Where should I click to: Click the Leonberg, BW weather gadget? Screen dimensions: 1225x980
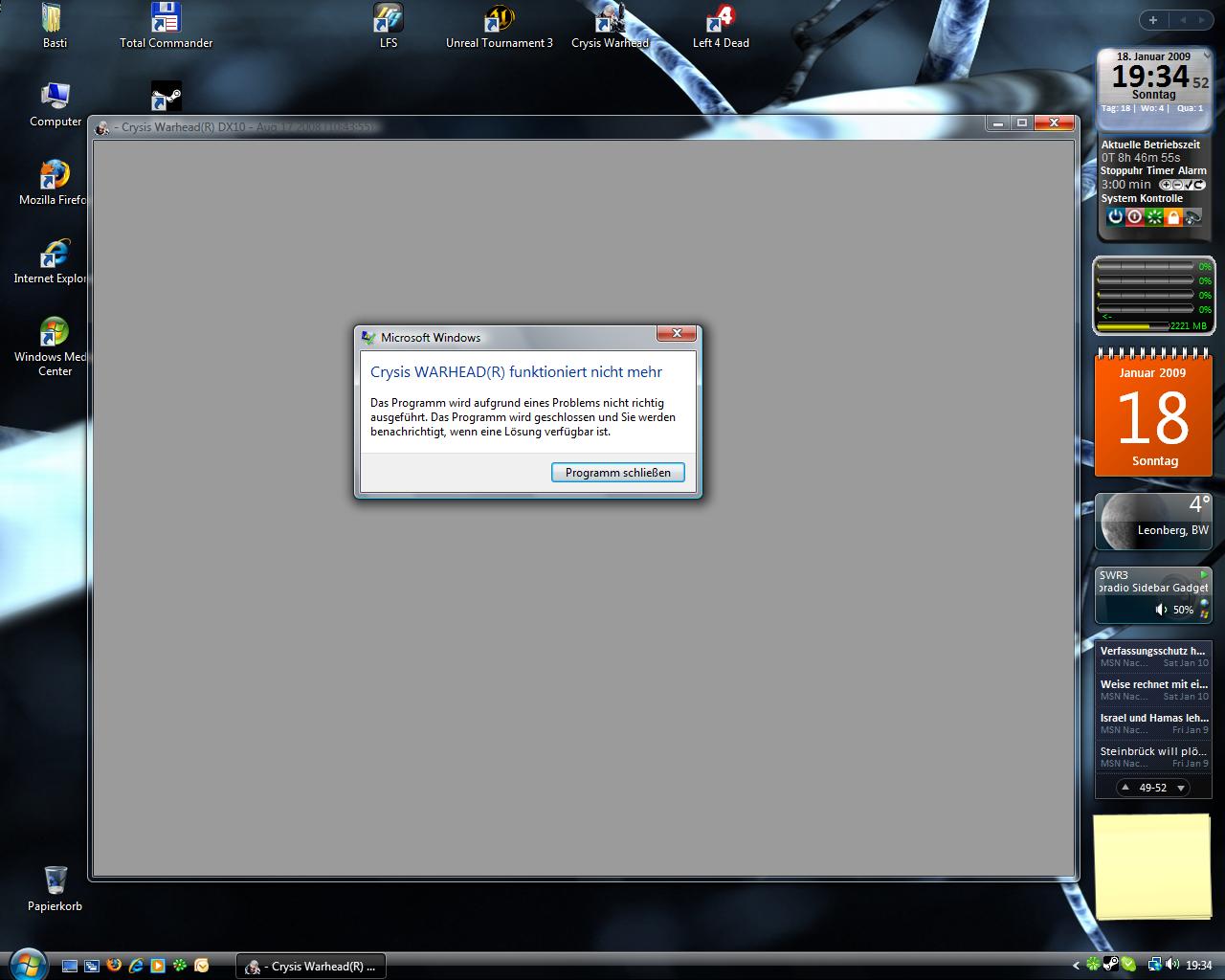[x=1153, y=522]
